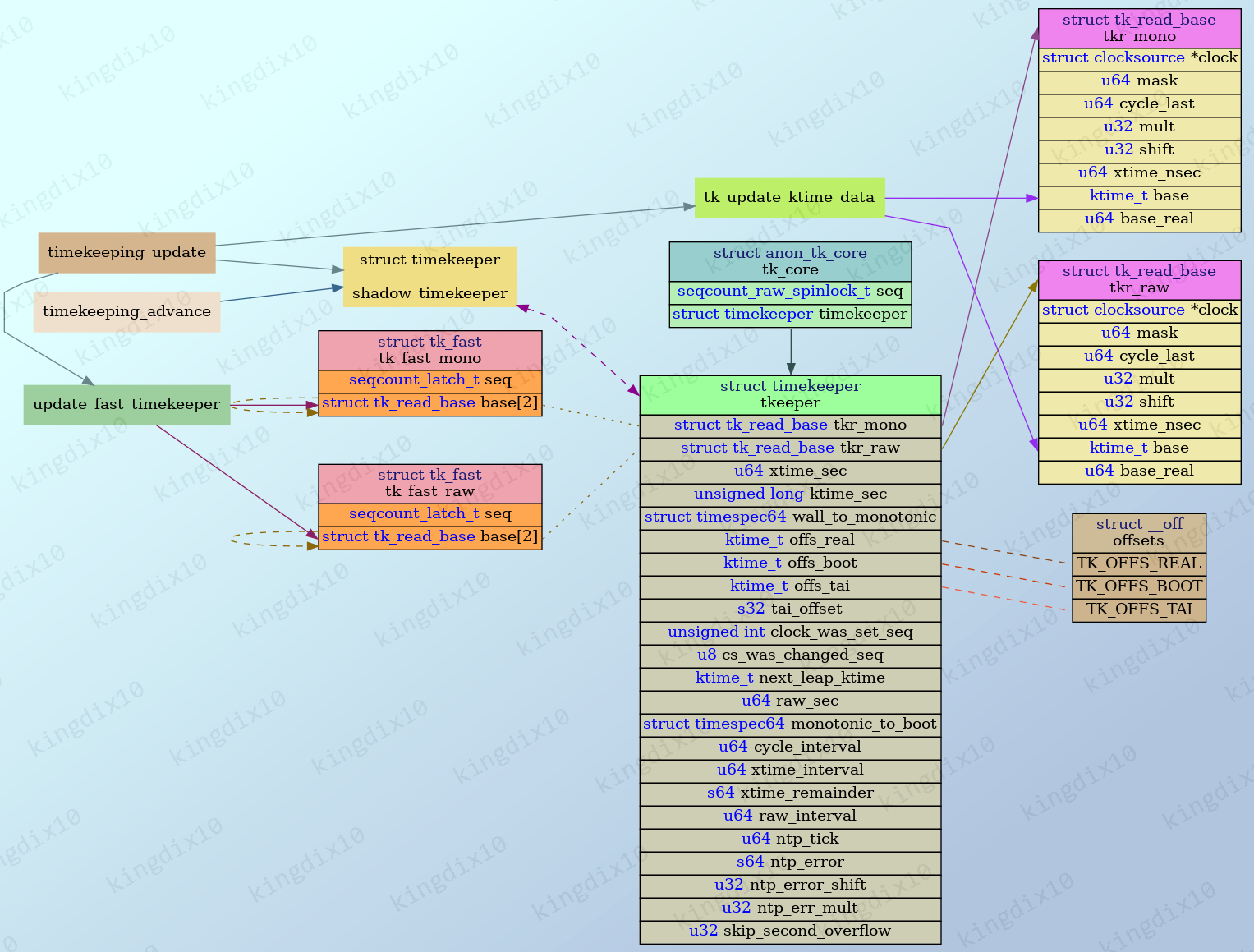Click the struct __off offsets header
The image size is (1254, 952).
(1139, 534)
